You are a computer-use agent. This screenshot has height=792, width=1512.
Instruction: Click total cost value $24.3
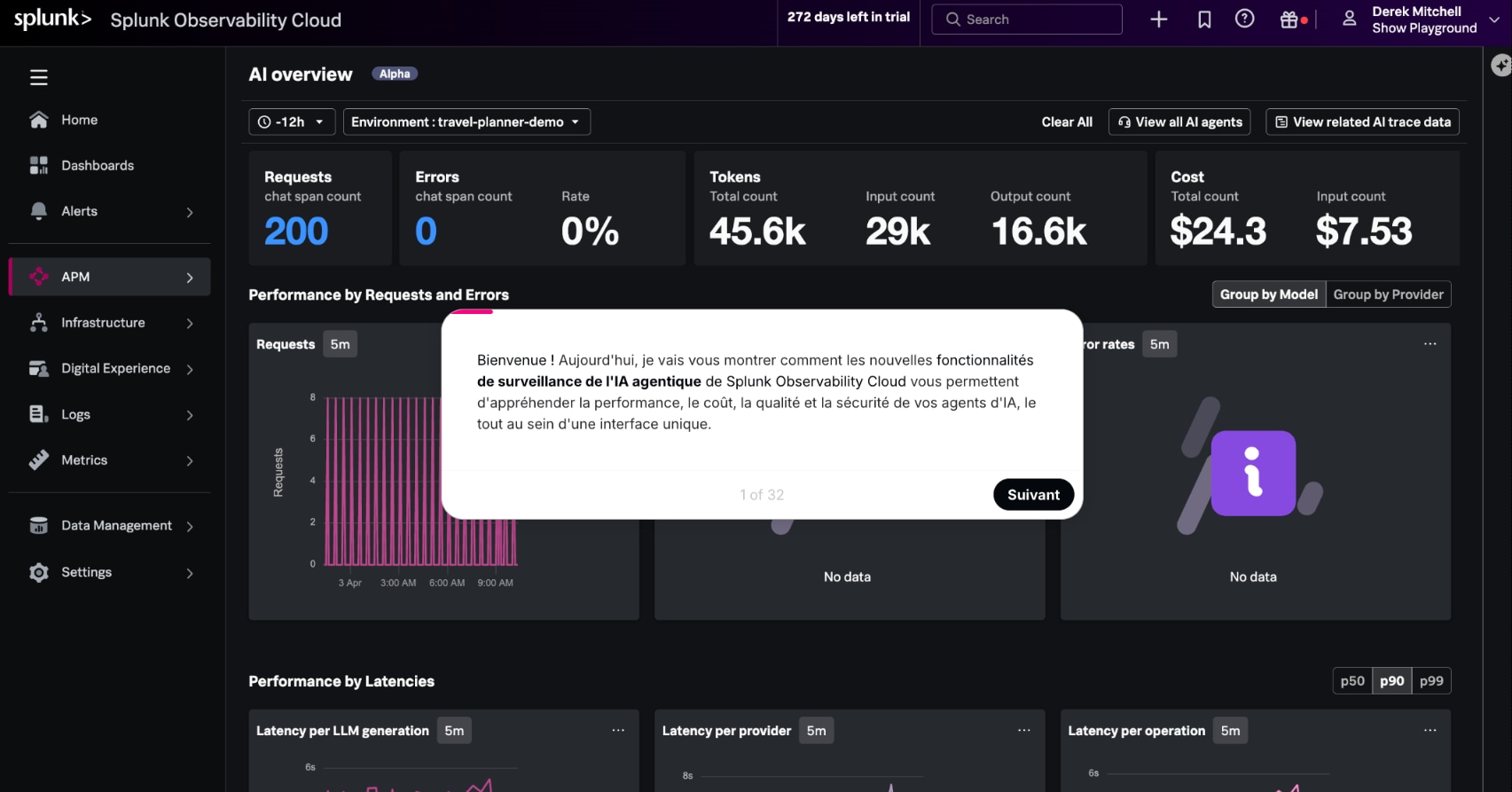pos(1218,231)
